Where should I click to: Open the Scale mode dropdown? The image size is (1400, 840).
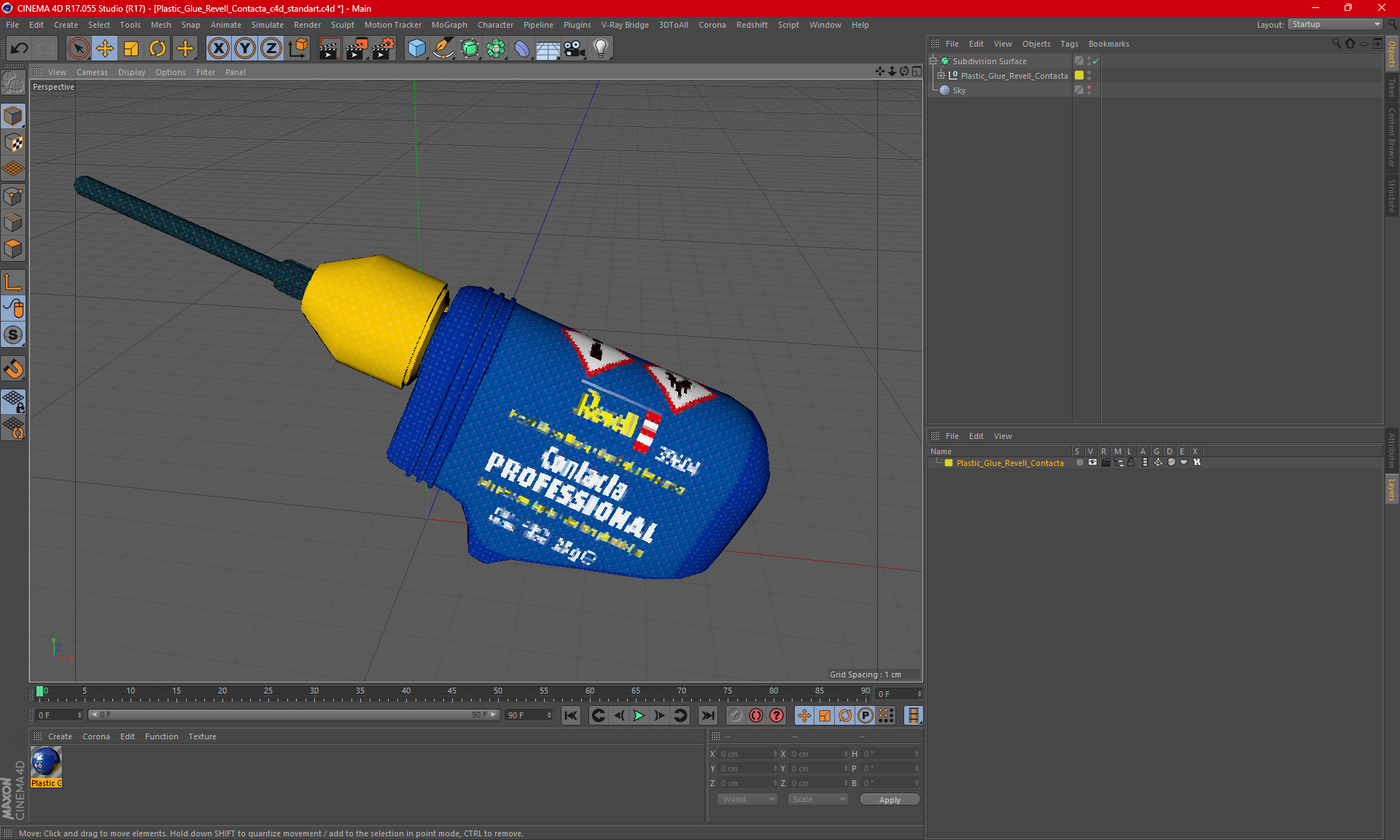pyautogui.click(x=818, y=799)
